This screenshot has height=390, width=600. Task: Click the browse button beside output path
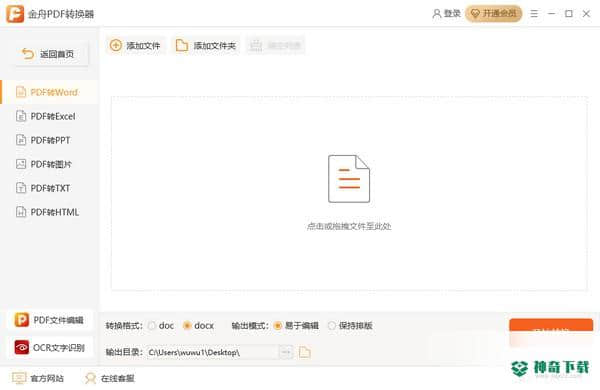[285, 352]
